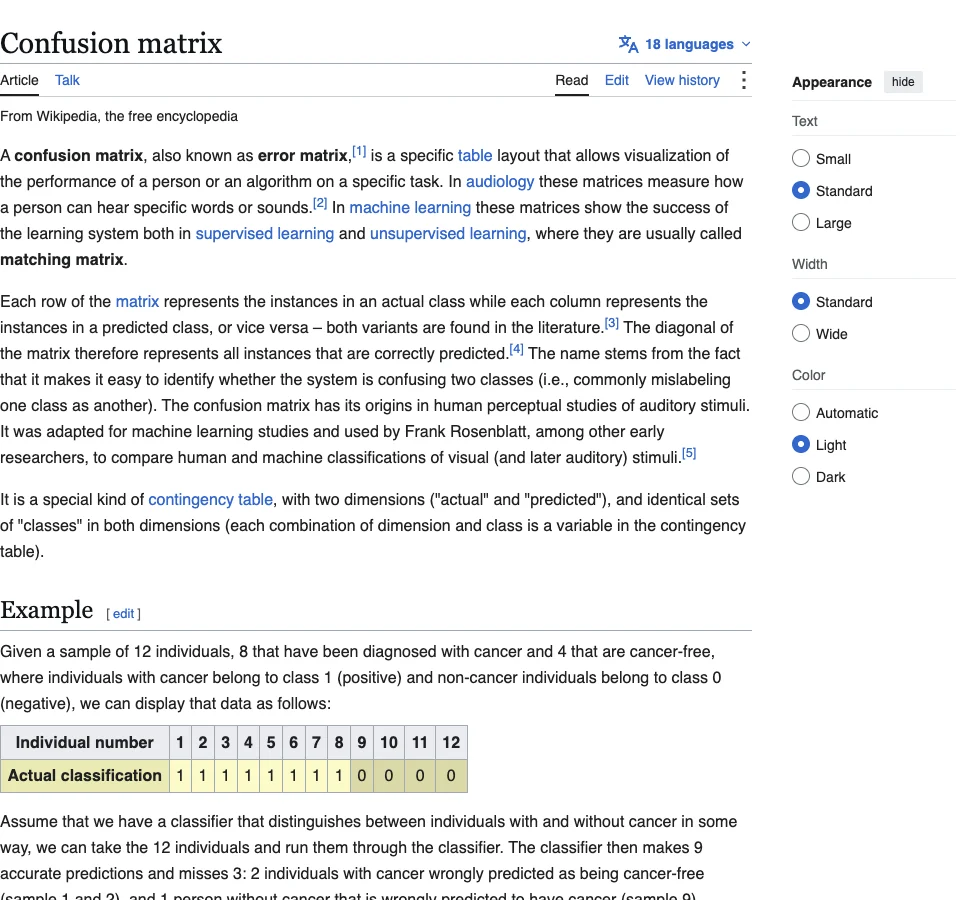The height and width of the screenshot is (900, 972).
Task: Open the Edit tab
Action: tap(617, 81)
